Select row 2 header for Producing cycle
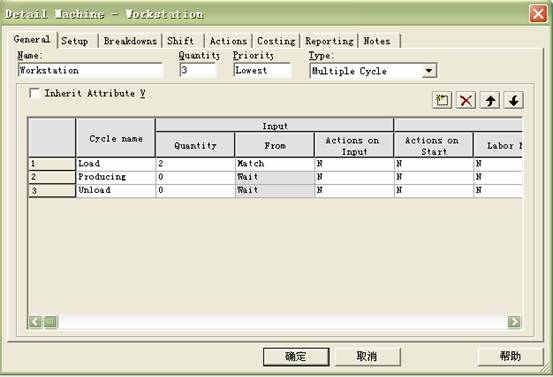Viewport: 553px width, 377px height. pyautogui.click(x=52, y=177)
